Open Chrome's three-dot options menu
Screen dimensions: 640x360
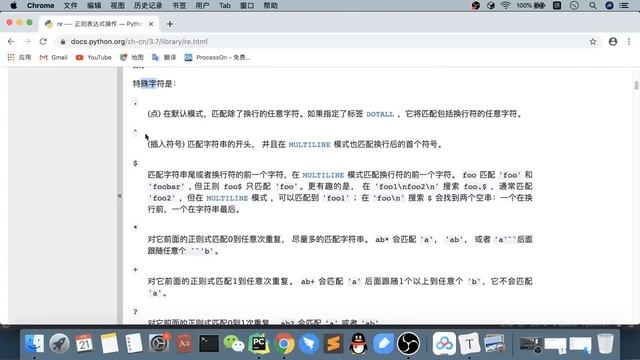point(629,42)
